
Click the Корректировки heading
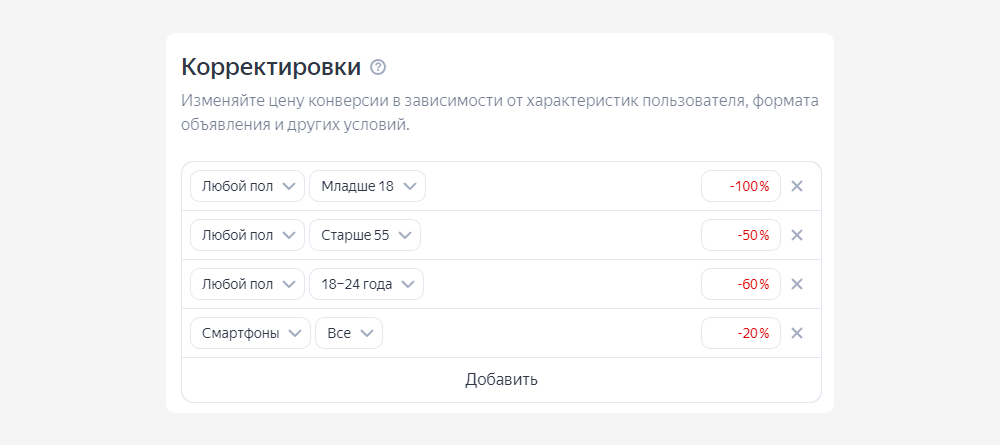tap(271, 68)
